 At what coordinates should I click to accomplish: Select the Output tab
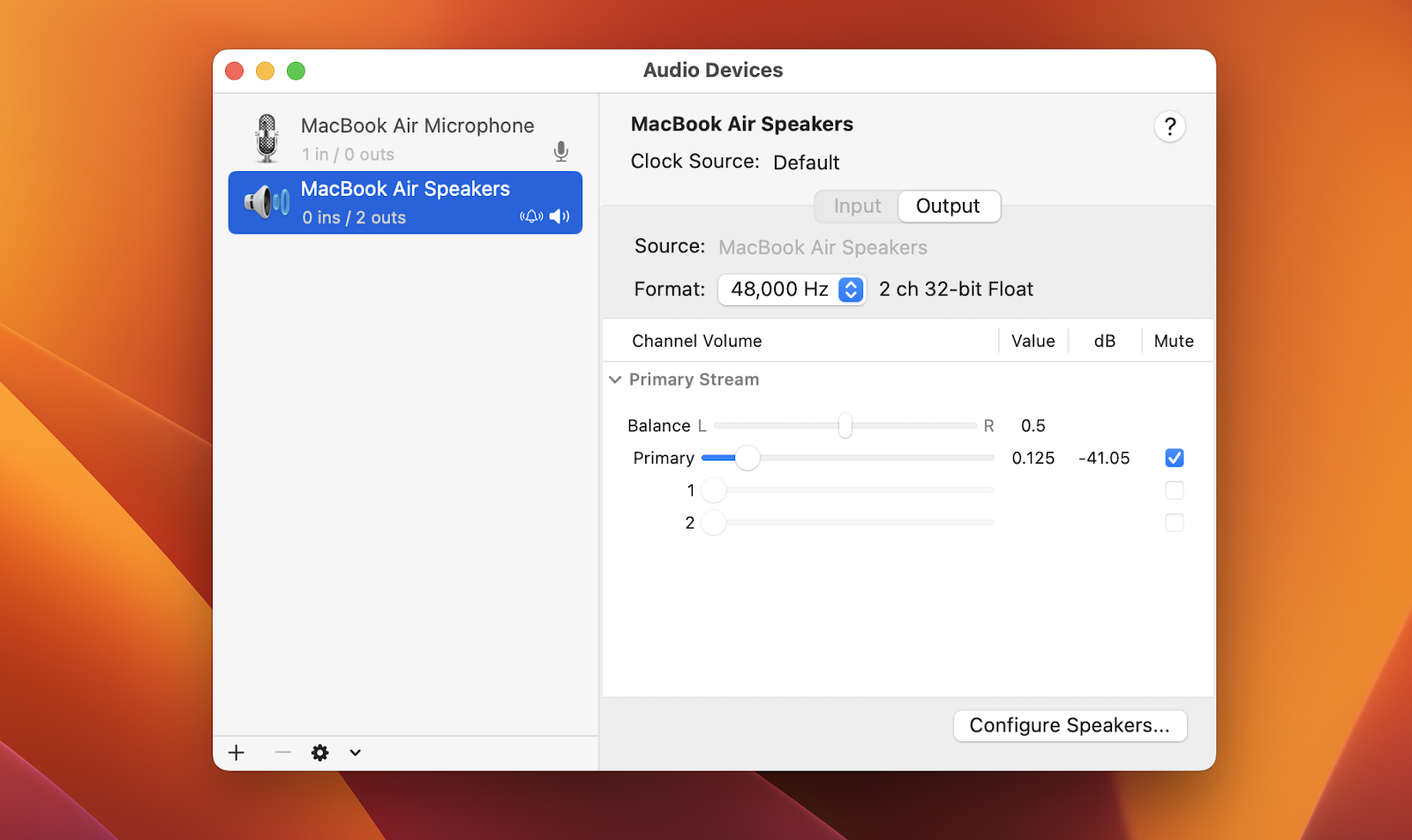point(948,206)
